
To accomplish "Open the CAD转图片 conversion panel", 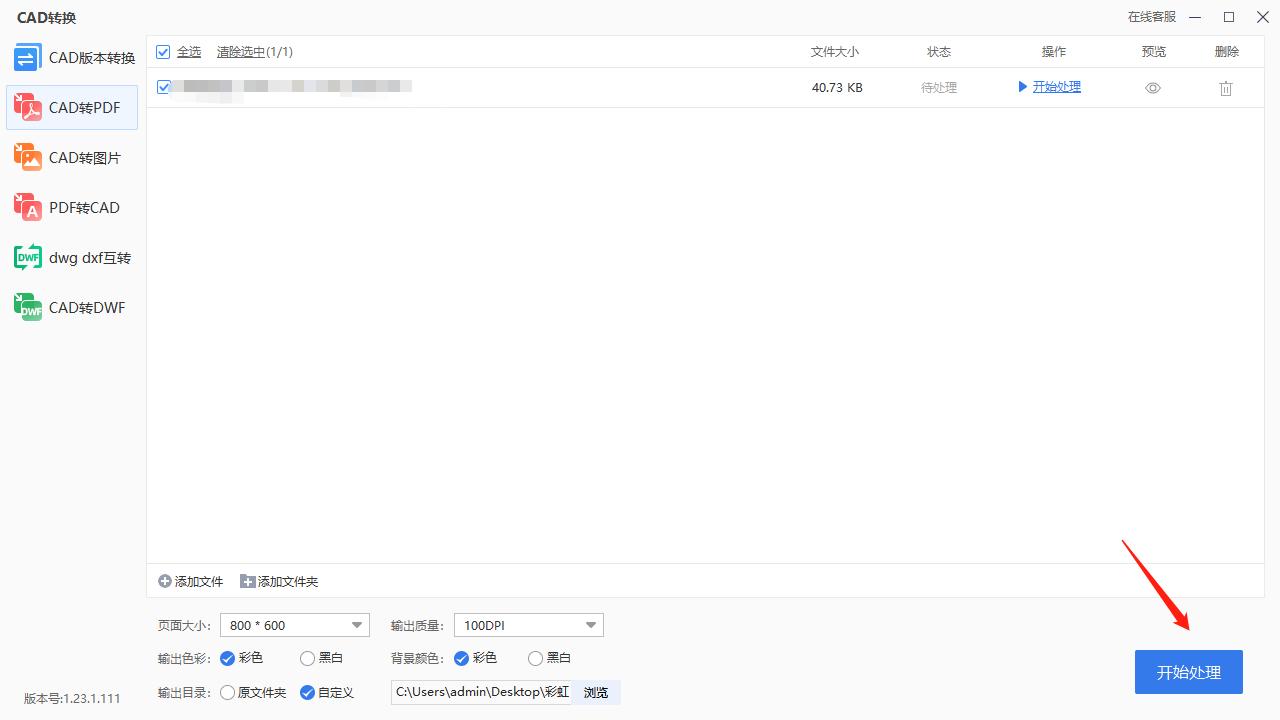I will point(71,157).
